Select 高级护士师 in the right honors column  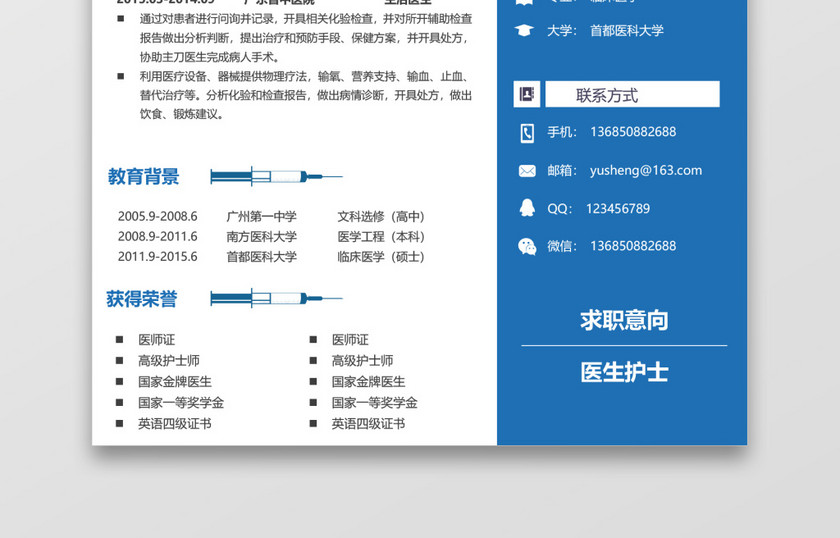[x=362, y=361]
